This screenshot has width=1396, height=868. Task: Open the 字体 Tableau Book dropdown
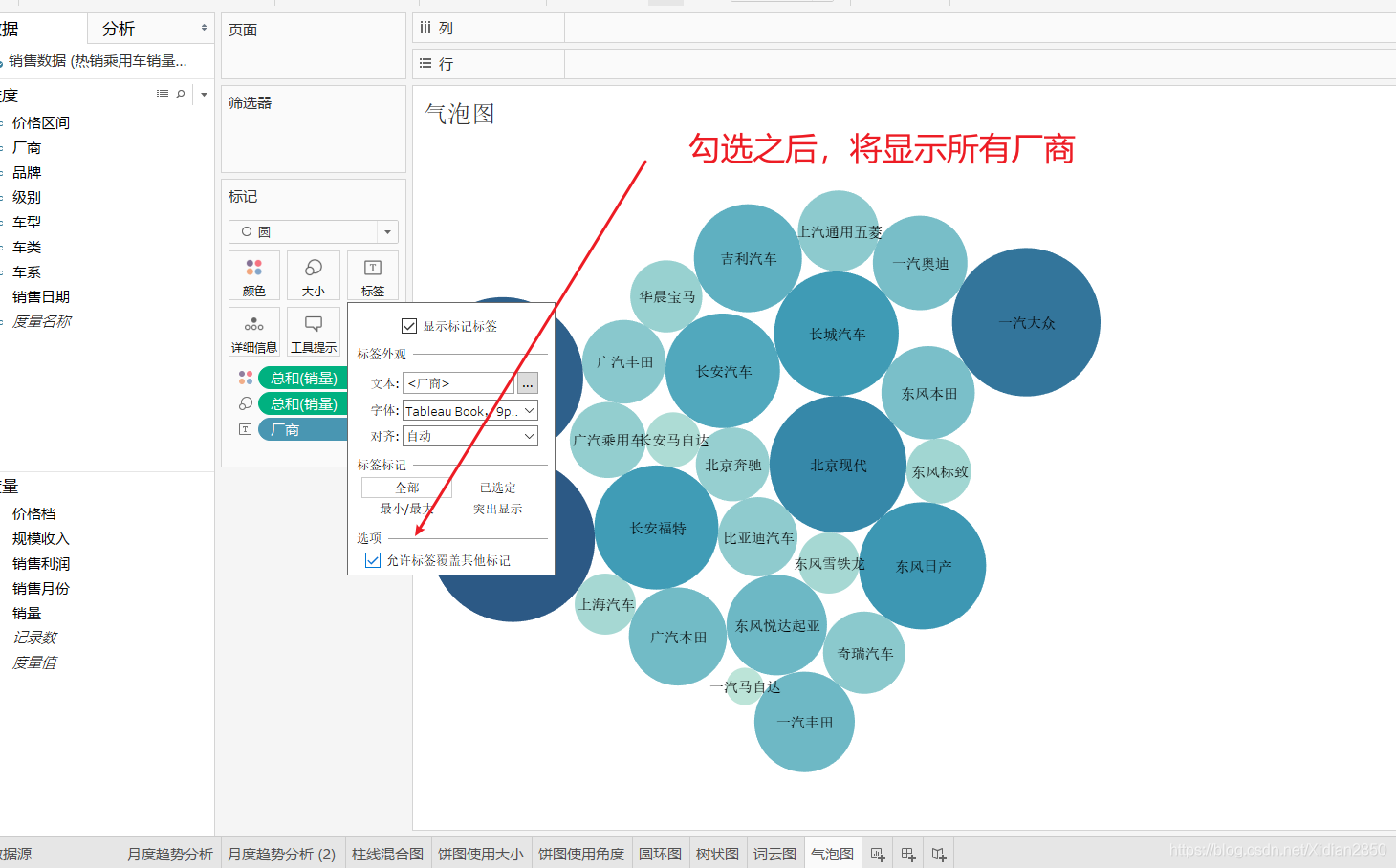tap(470, 410)
